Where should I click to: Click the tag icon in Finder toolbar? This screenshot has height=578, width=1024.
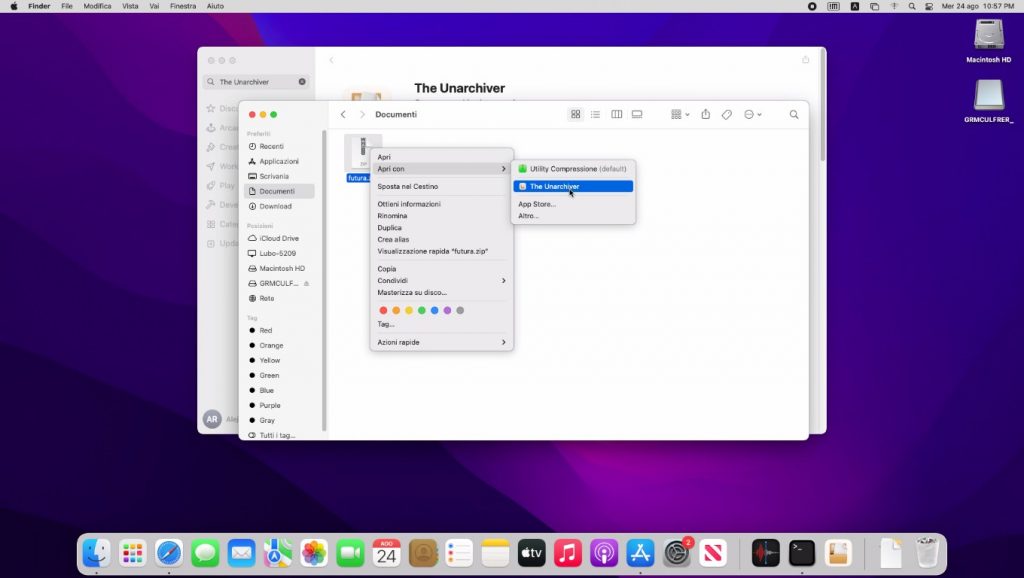[x=727, y=115]
